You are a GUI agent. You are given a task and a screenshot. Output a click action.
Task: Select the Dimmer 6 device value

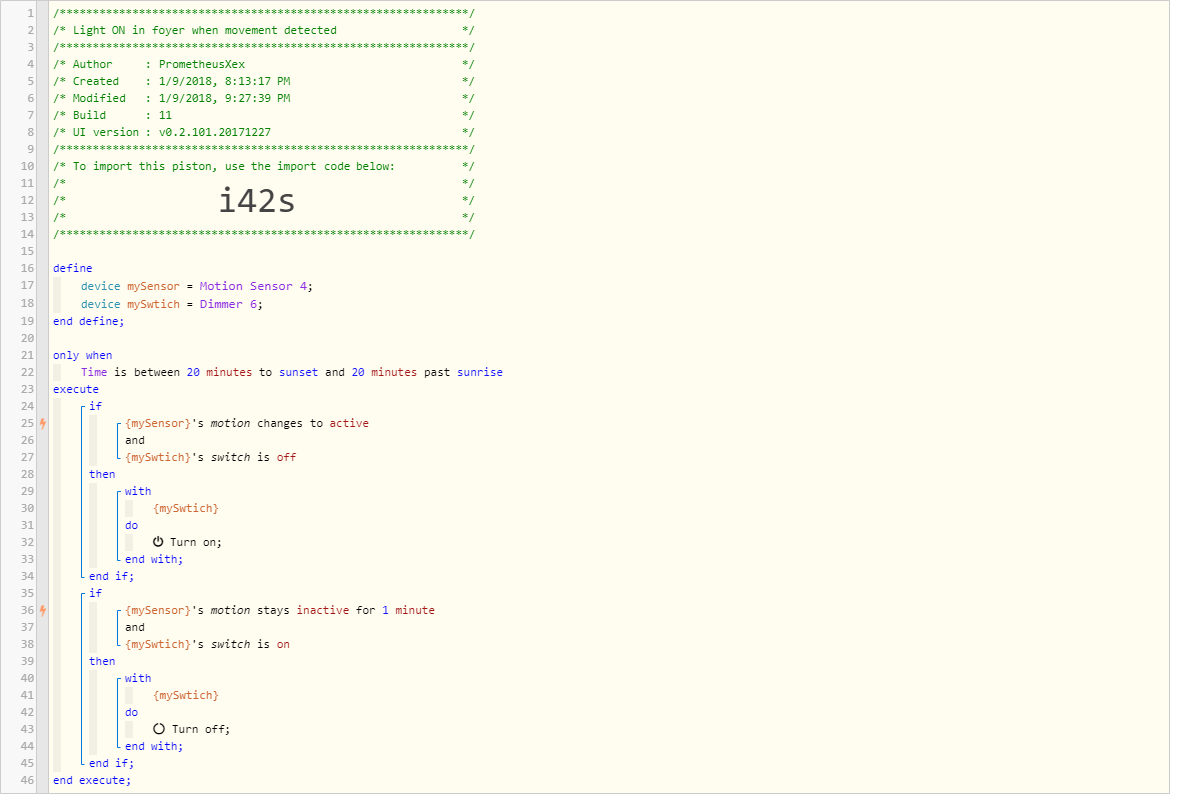coord(228,304)
